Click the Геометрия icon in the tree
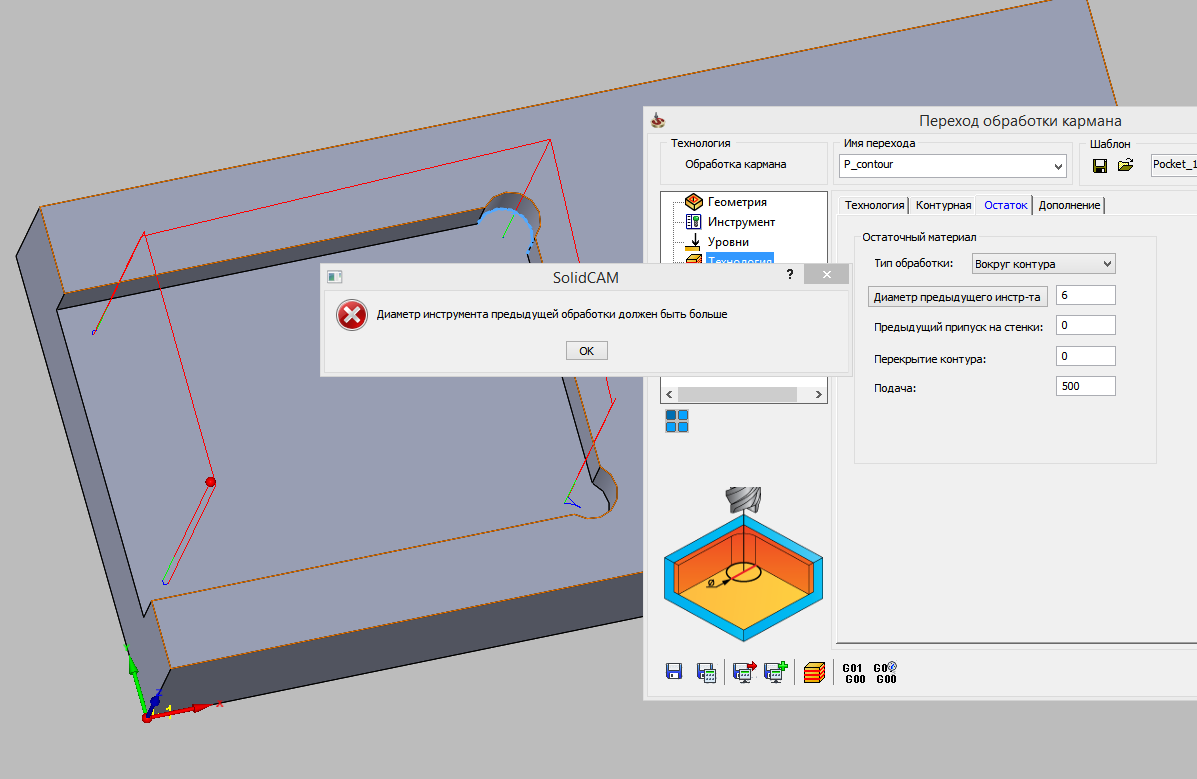The image size is (1197, 779). (x=693, y=202)
